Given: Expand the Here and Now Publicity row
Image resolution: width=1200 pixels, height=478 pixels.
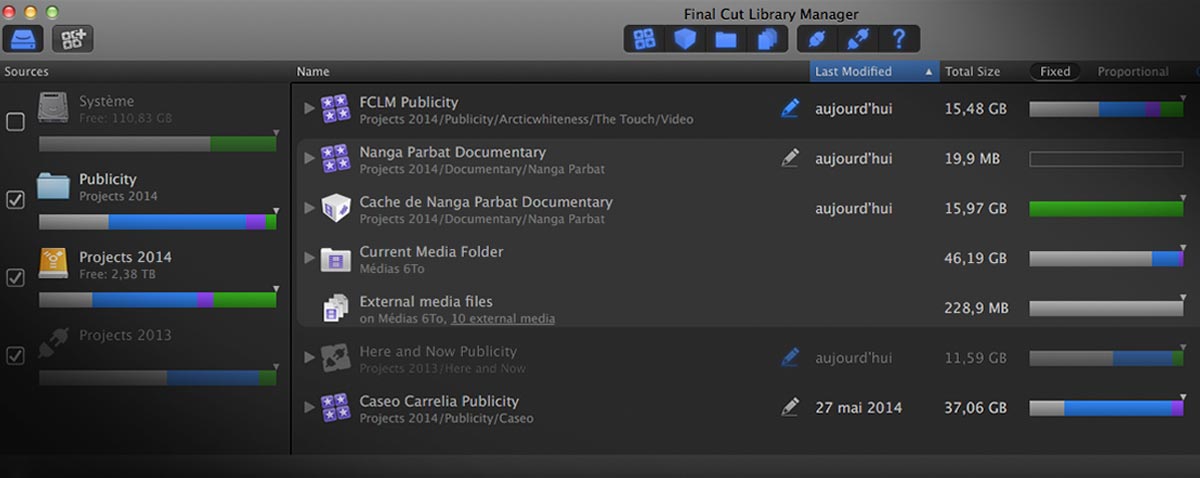Looking at the screenshot, I should tap(309, 357).
